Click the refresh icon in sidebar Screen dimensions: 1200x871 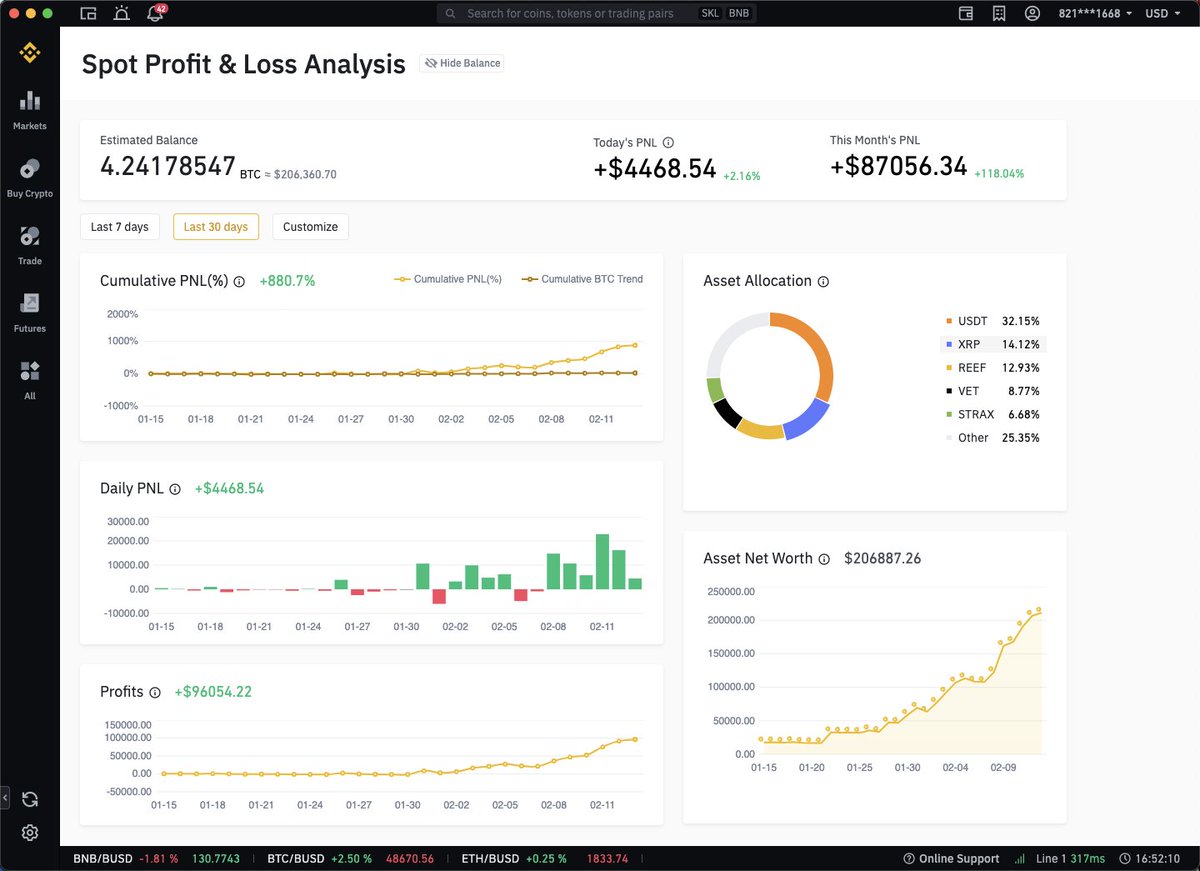pos(30,799)
